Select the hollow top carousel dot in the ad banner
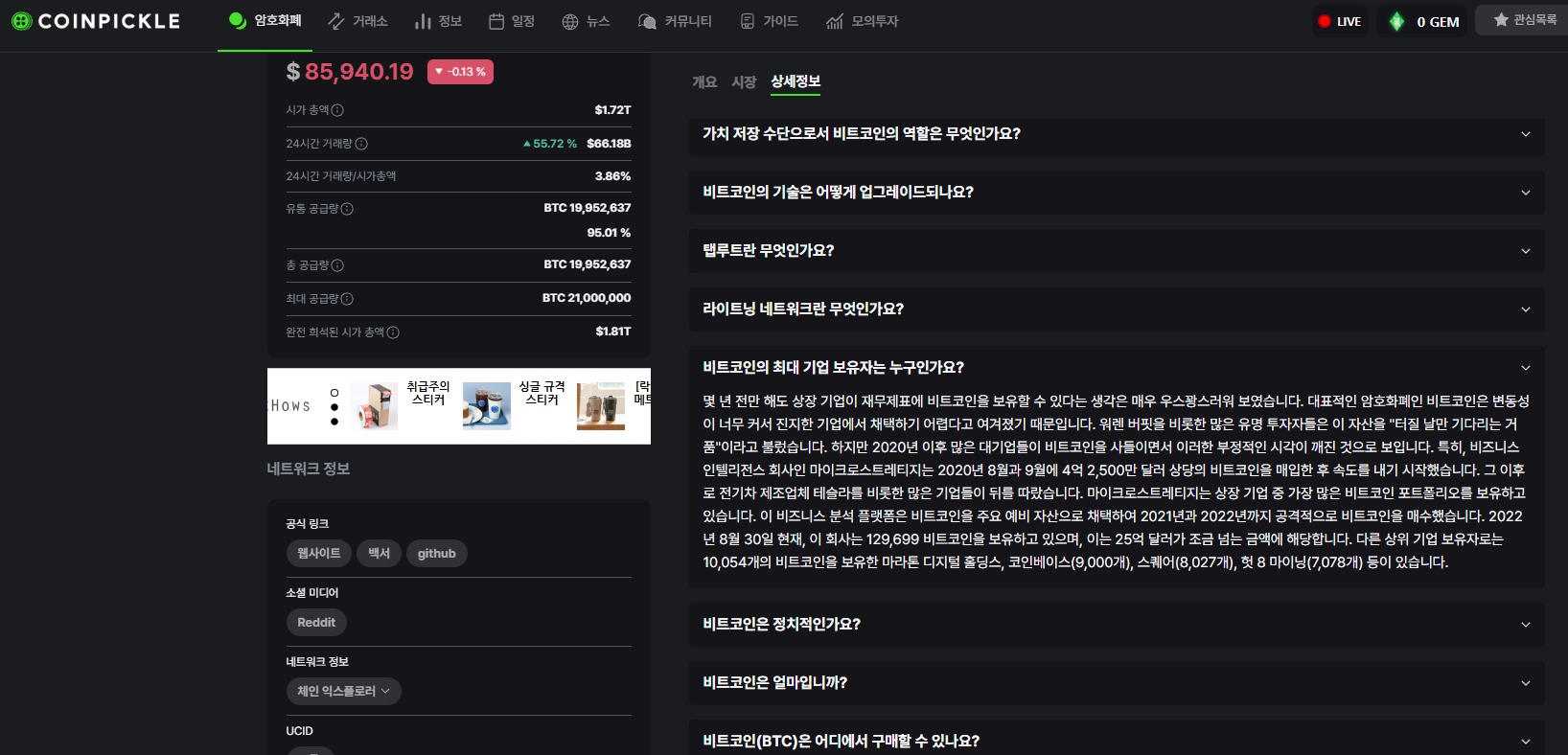The height and width of the screenshot is (755, 1568). tap(334, 393)
